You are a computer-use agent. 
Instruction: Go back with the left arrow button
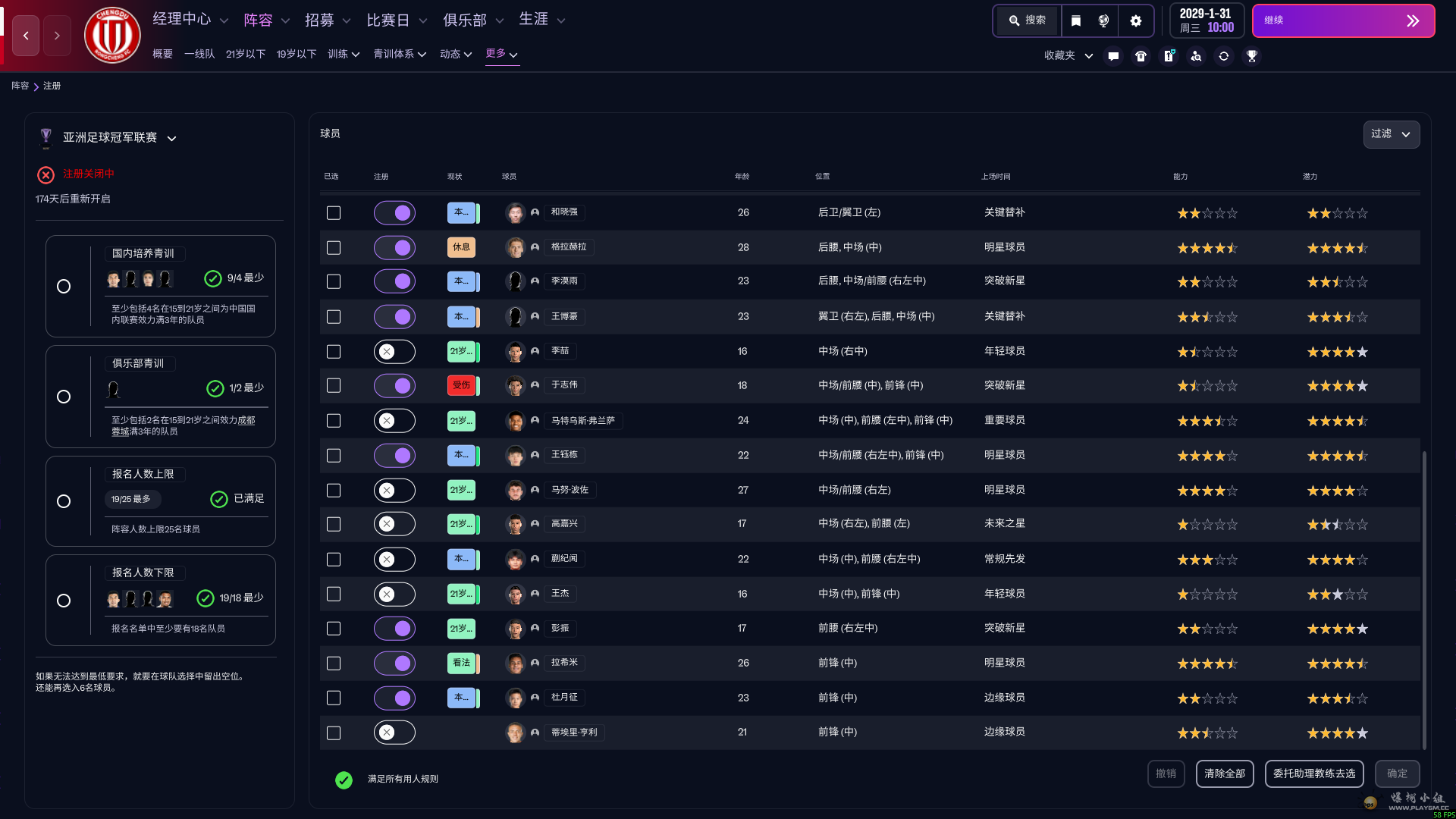click(x=26, y=36)
